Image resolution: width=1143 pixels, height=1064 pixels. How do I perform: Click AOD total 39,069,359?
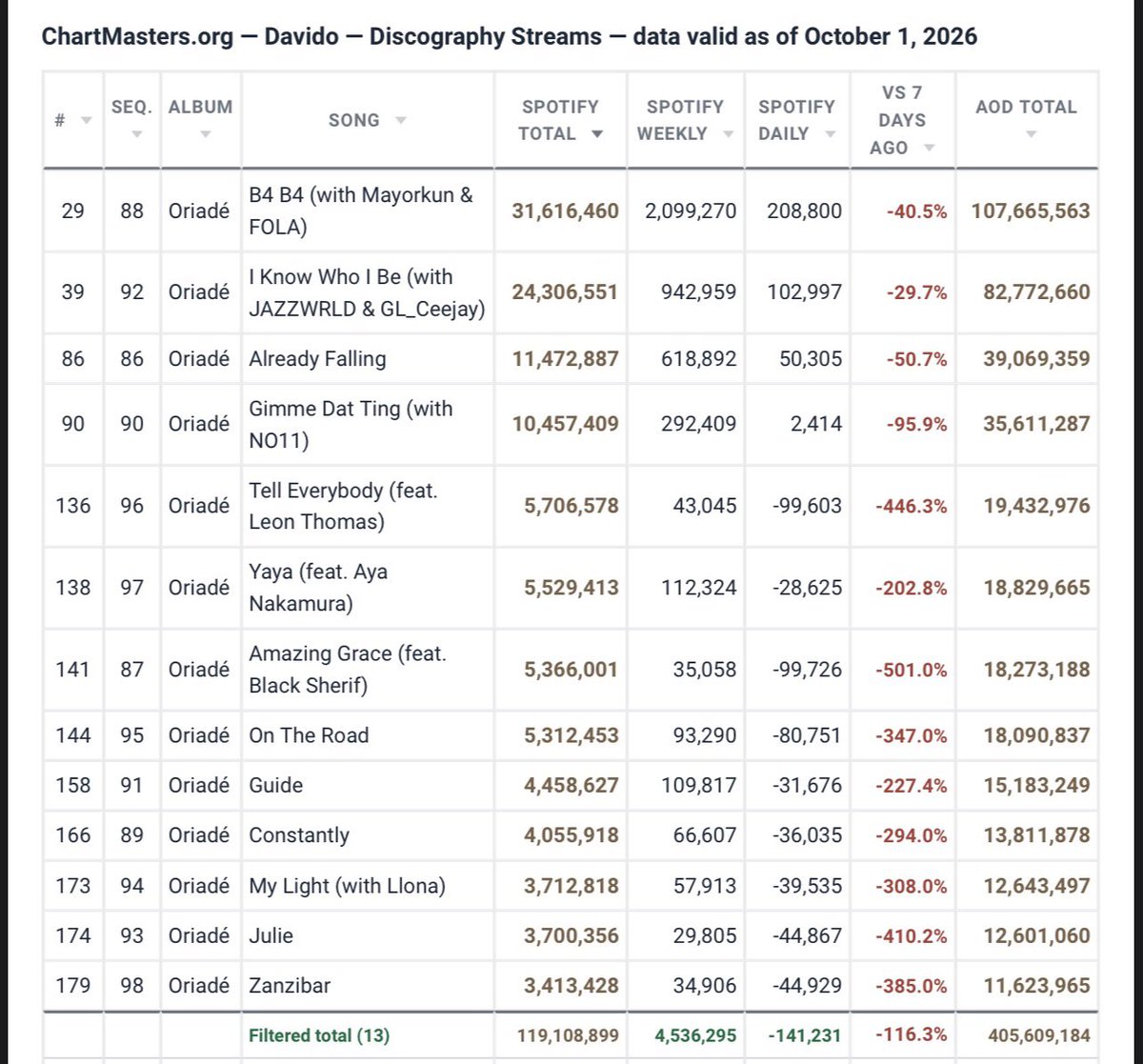1036,359
